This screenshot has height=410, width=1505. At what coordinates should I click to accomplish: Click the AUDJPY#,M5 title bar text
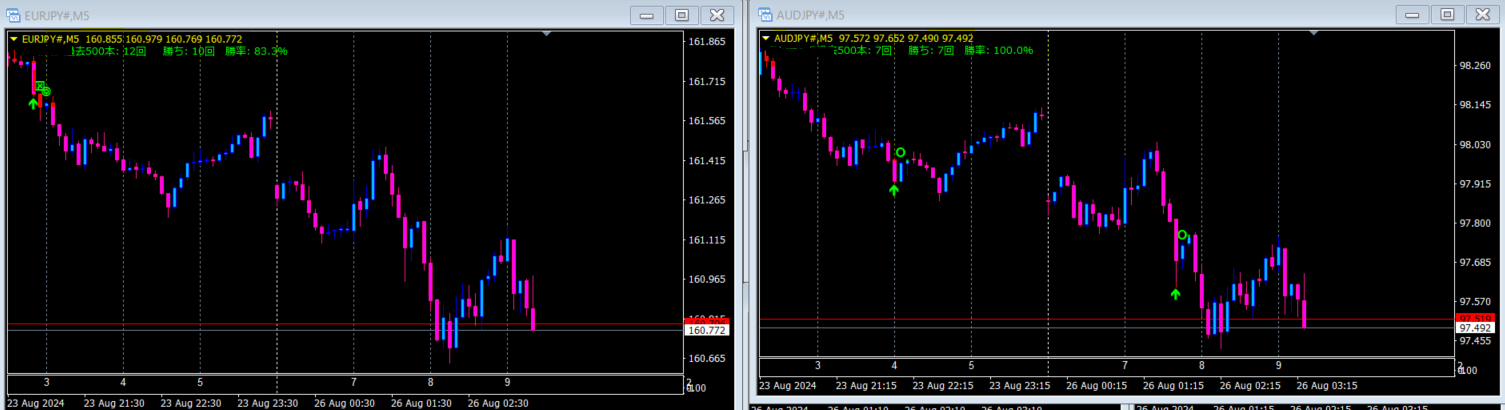point(809,14)
